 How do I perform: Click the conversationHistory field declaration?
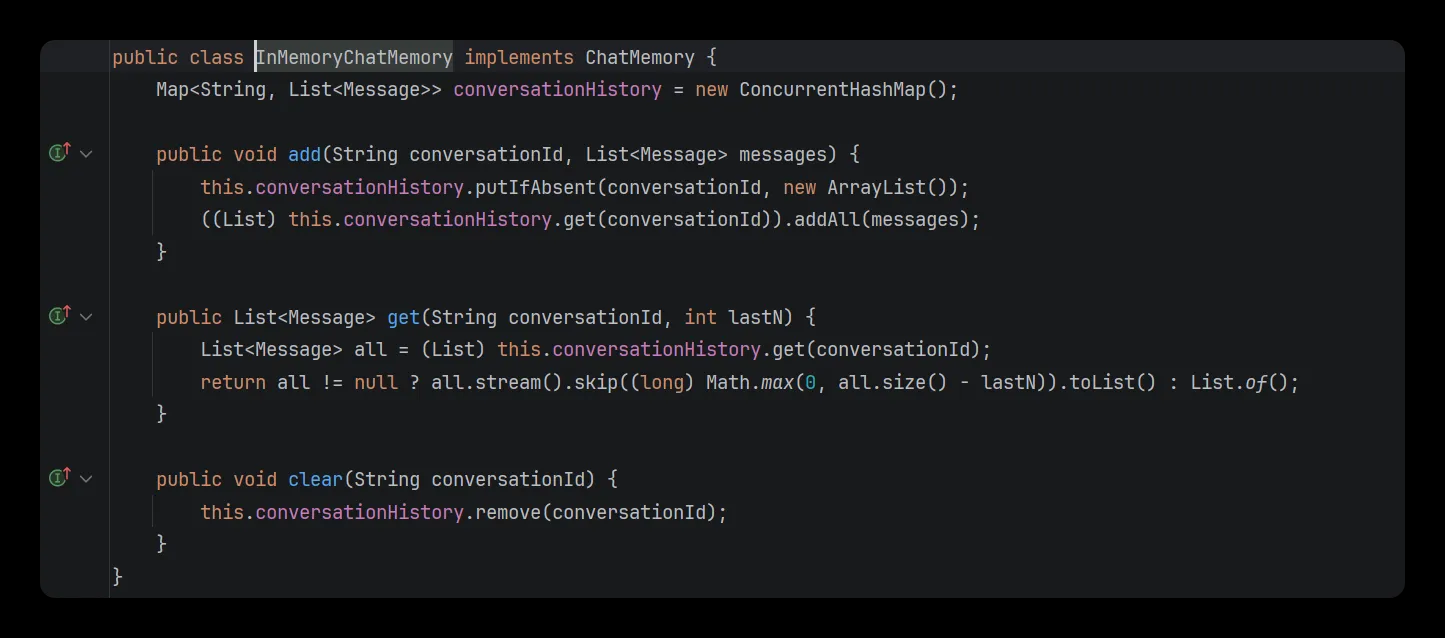click(557, 89)
